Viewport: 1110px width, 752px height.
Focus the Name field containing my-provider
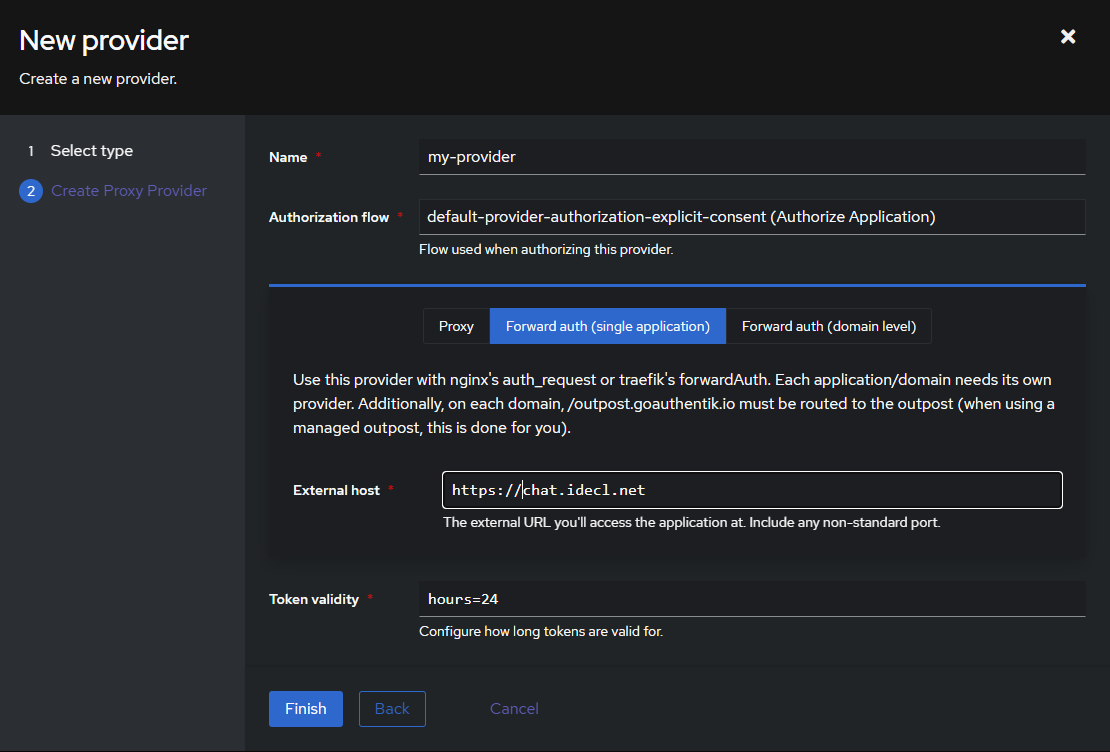(751, 157)
